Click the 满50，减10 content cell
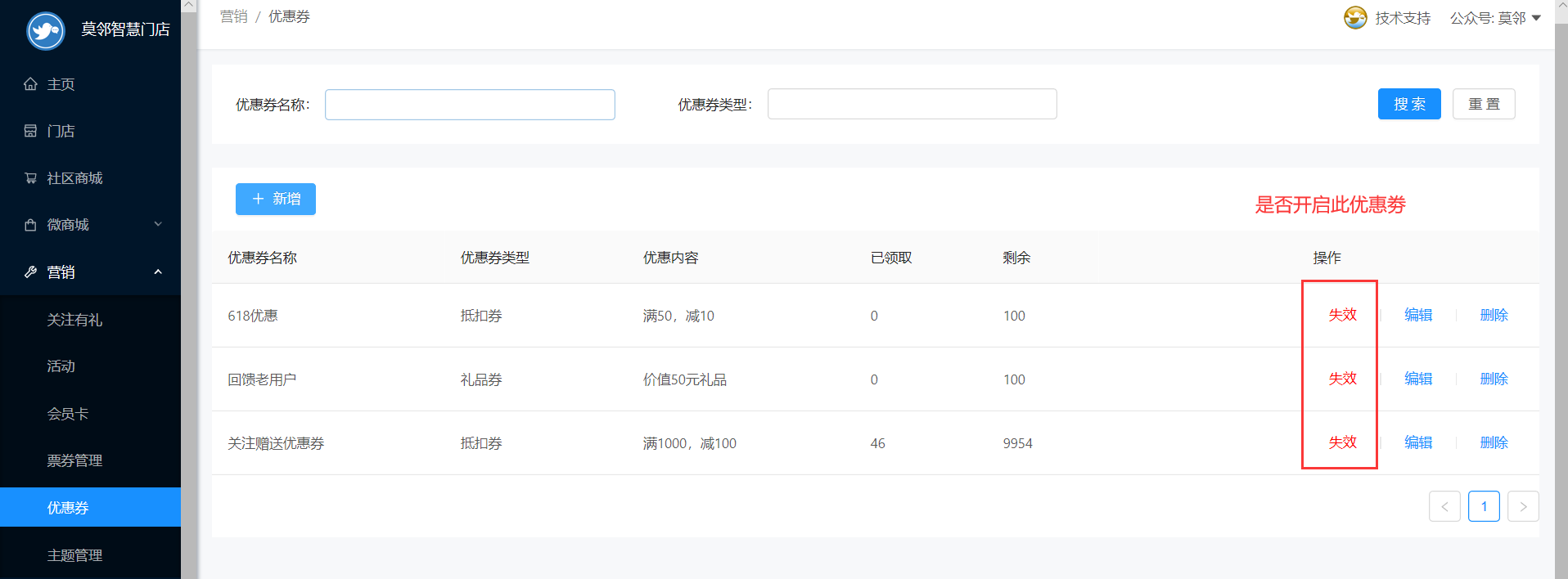 678,316
